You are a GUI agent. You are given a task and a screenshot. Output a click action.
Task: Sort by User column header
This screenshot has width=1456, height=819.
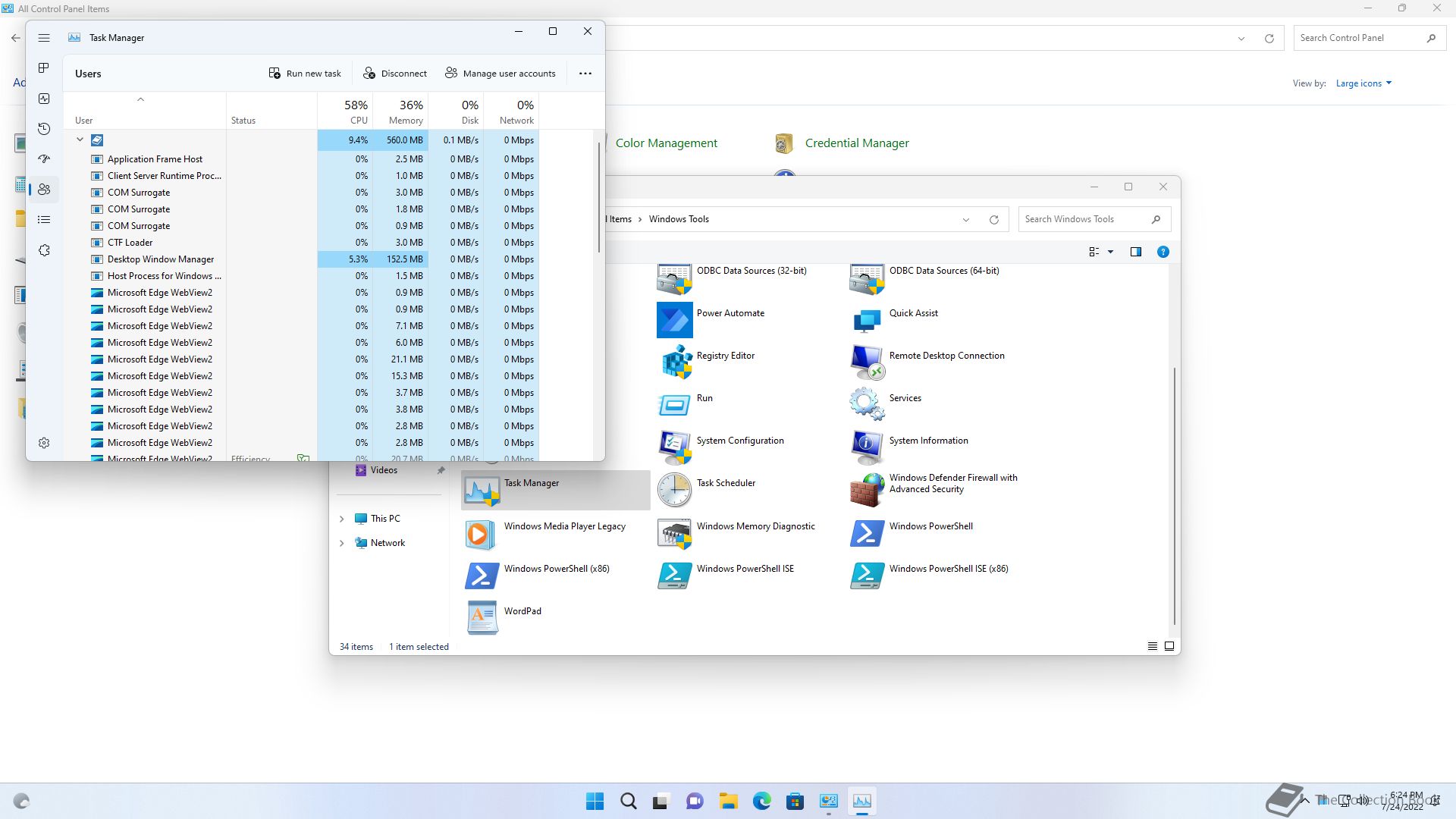coord(144,111)
